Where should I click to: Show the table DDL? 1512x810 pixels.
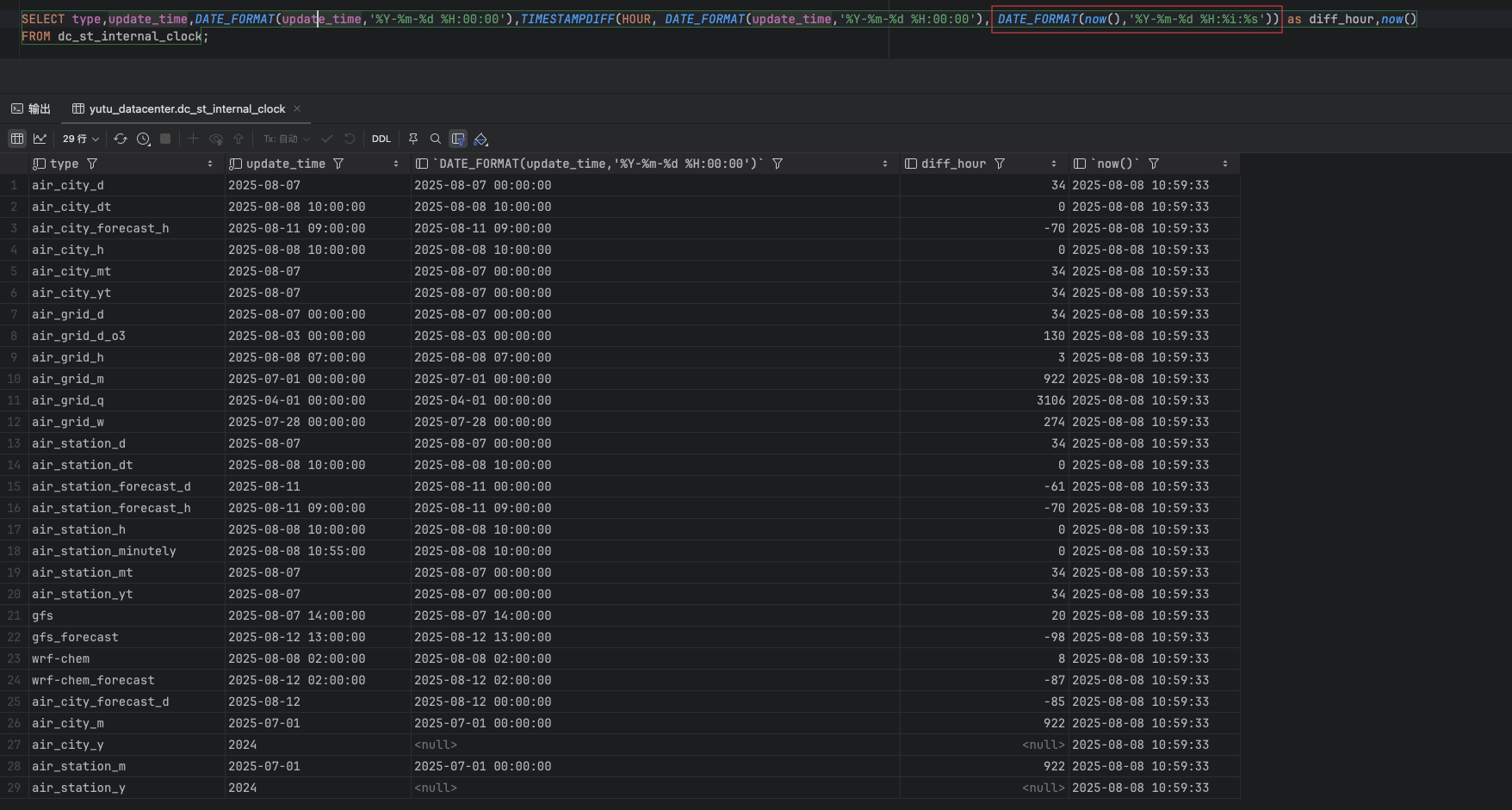coord(381,139)
